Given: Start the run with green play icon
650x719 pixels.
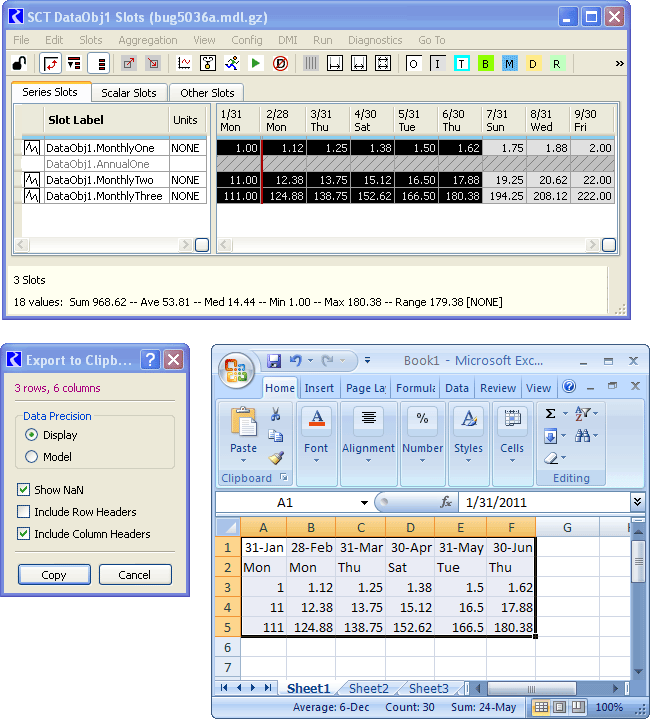Looking at the screenshot, I should click(256, 63).
